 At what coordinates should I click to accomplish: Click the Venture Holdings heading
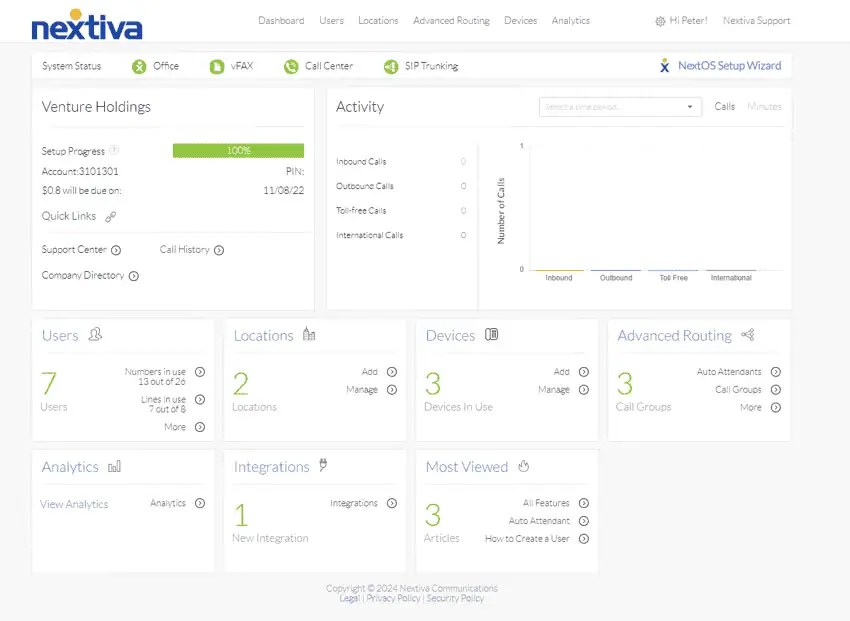pos(96,107)
